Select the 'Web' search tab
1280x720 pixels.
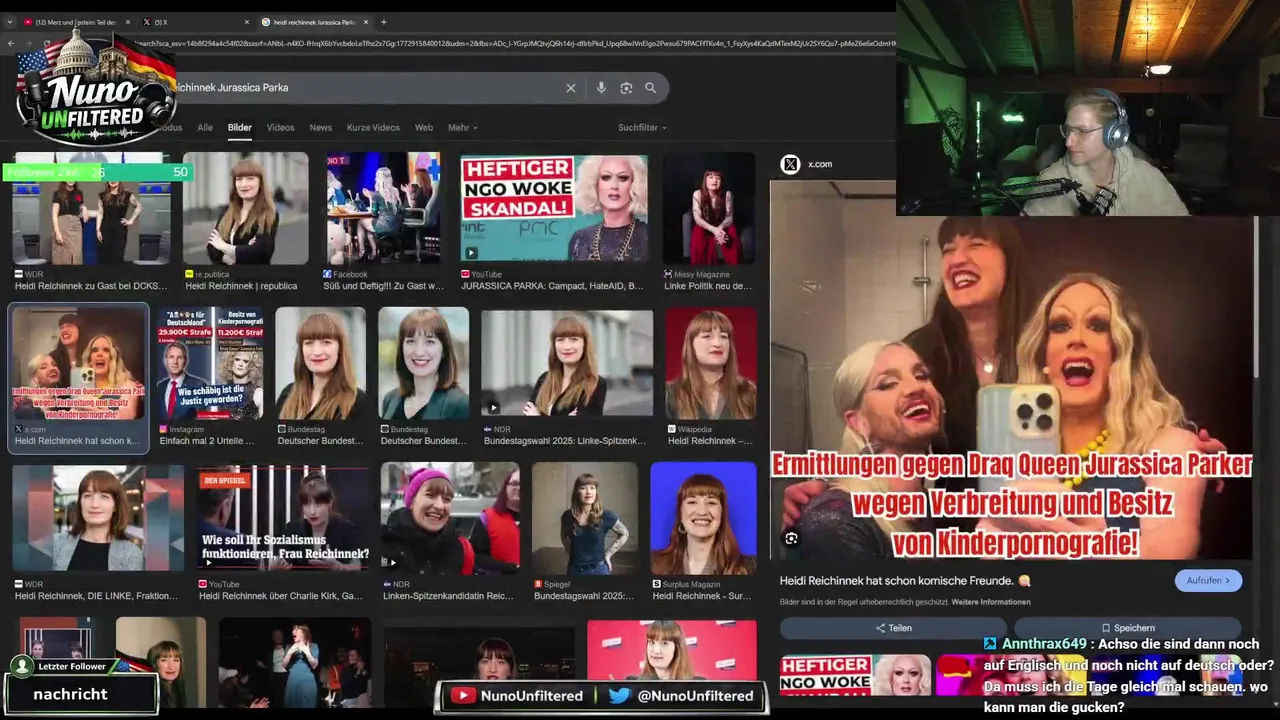click(x=424, y=128)
